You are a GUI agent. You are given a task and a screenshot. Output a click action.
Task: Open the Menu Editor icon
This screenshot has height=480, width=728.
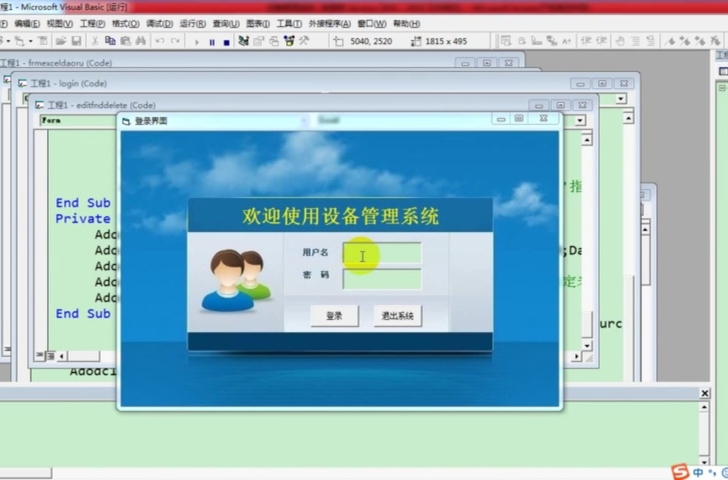(x=43, y=41)
